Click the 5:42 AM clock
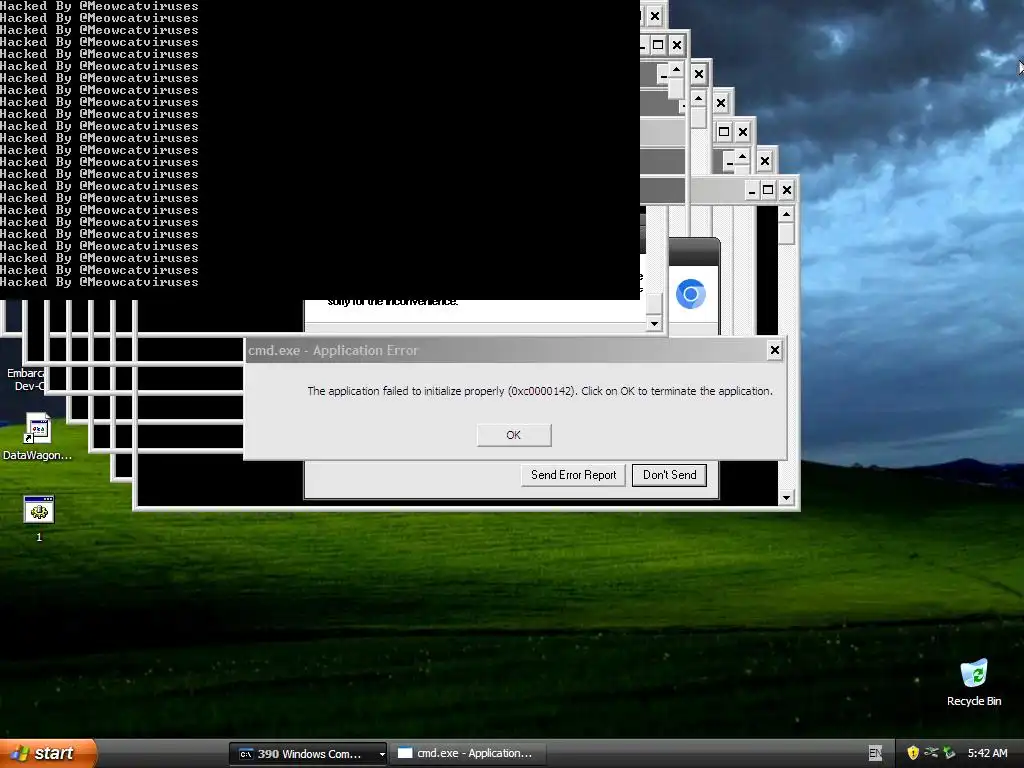The image size is (1024, 768). [x=987, y=753]
